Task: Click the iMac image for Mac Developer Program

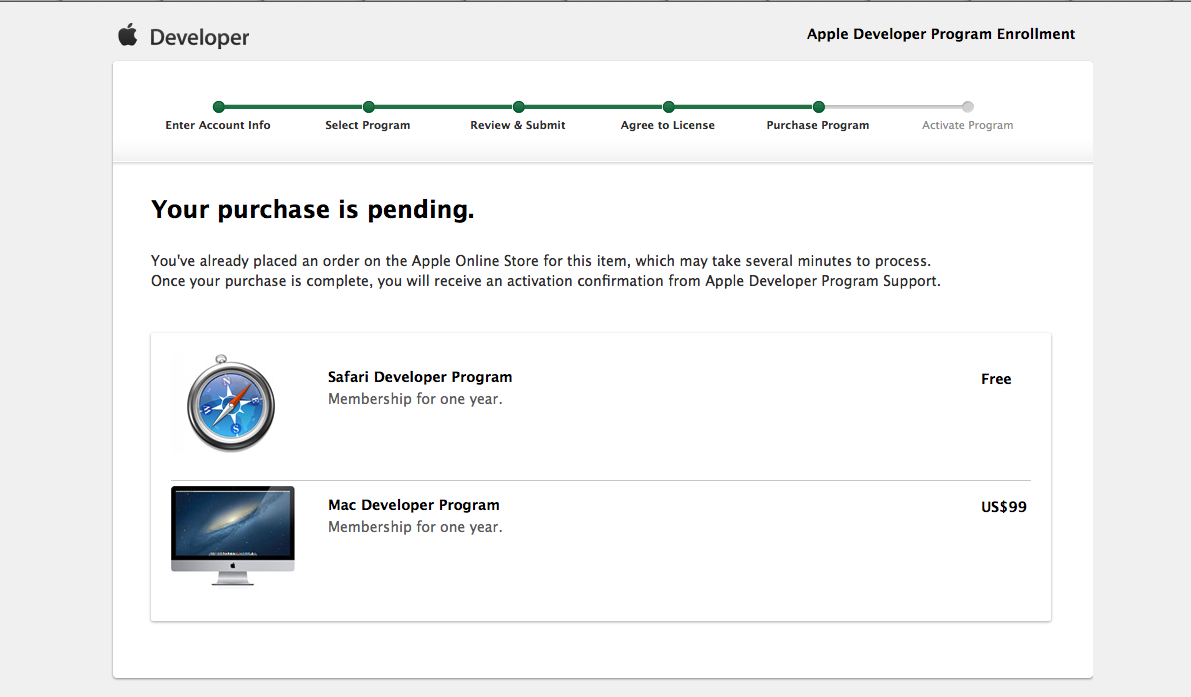Action: [x=232, y=536]
